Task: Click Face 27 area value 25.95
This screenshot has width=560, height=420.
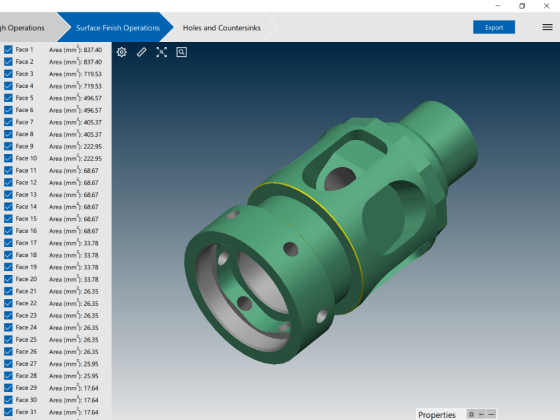Action: [91, 364]
